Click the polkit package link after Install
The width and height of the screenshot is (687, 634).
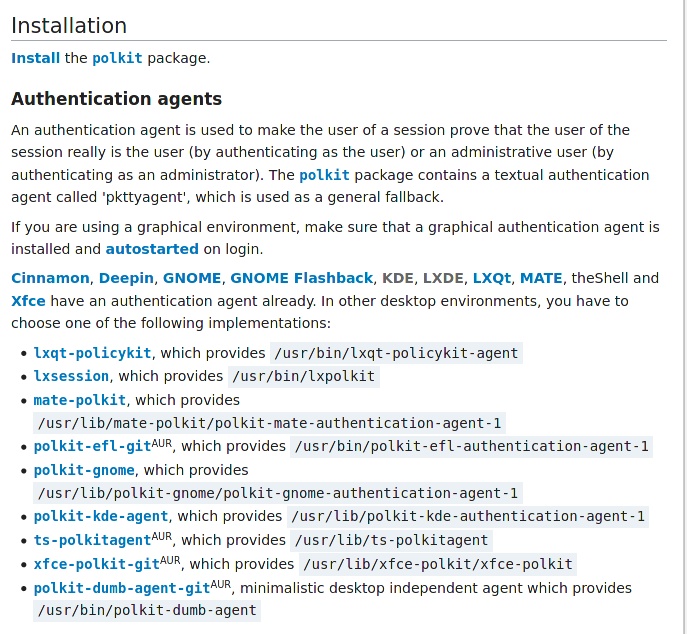(117, 58)
